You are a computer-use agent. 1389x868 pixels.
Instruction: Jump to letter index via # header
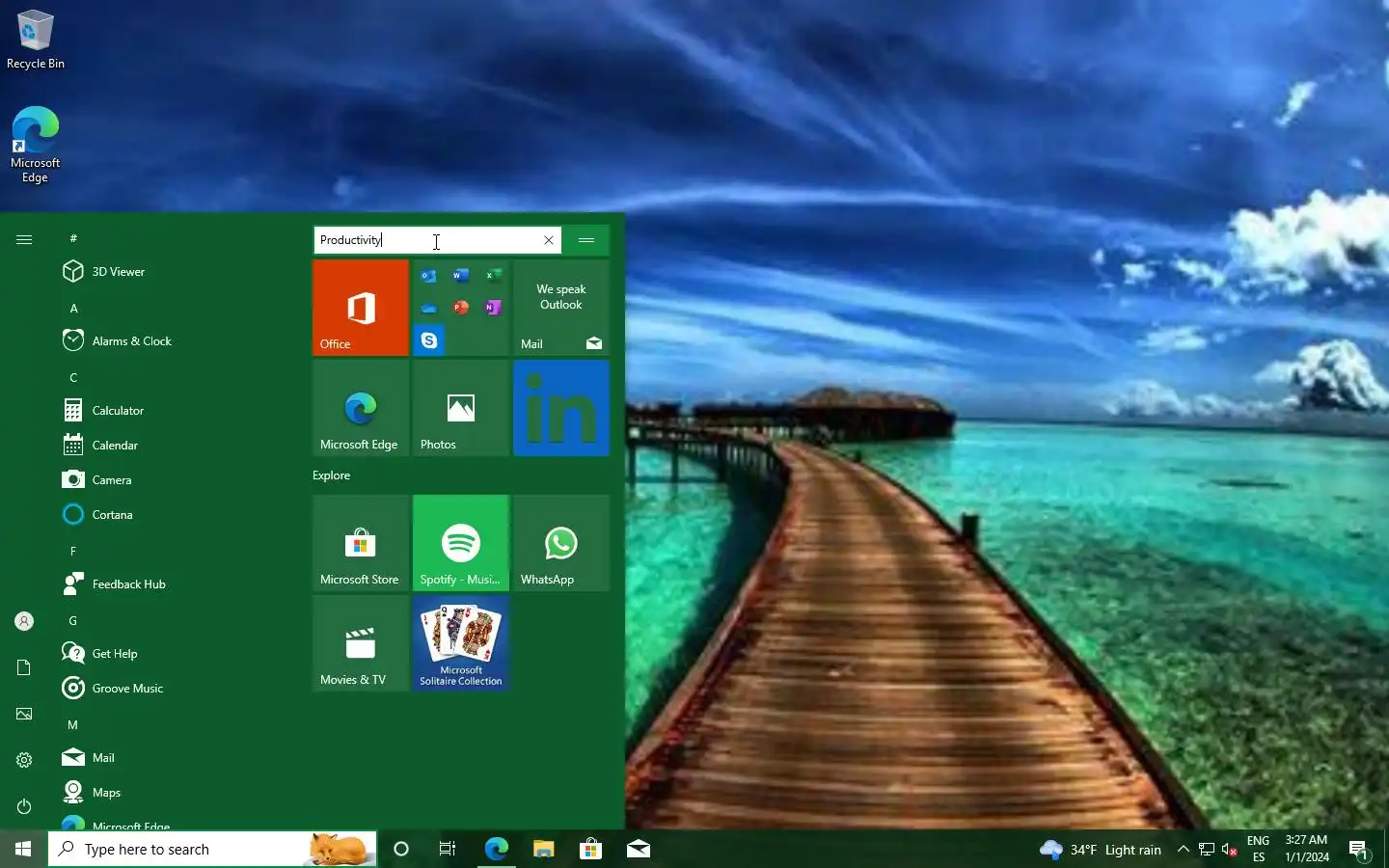coord(73,238)
